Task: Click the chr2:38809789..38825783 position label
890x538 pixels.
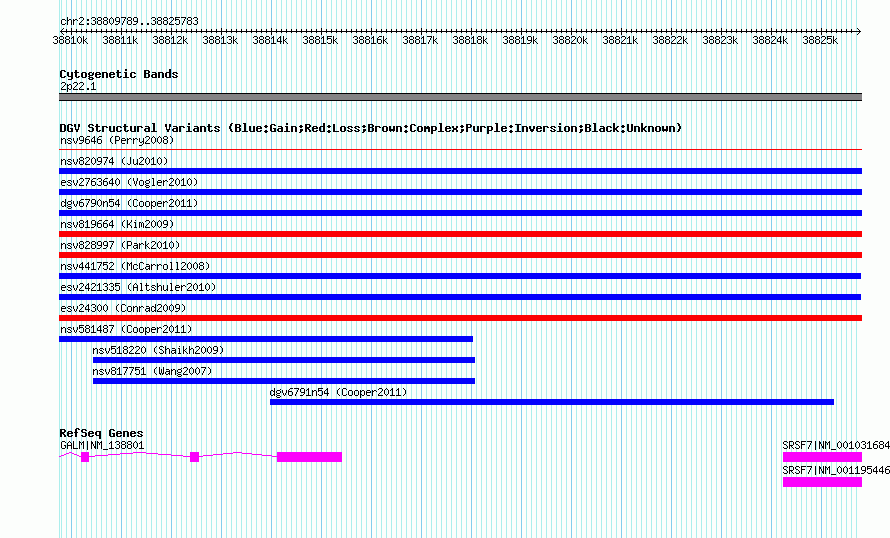Action: pyautogui.click(x=129, y=21)
